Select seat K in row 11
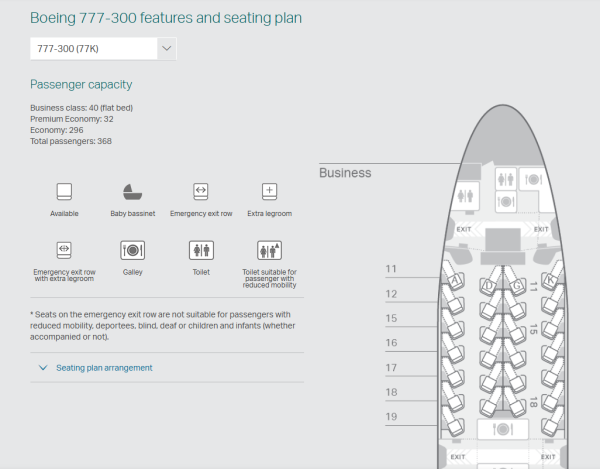This screenshot has height=469, width=600. (549, 281)
